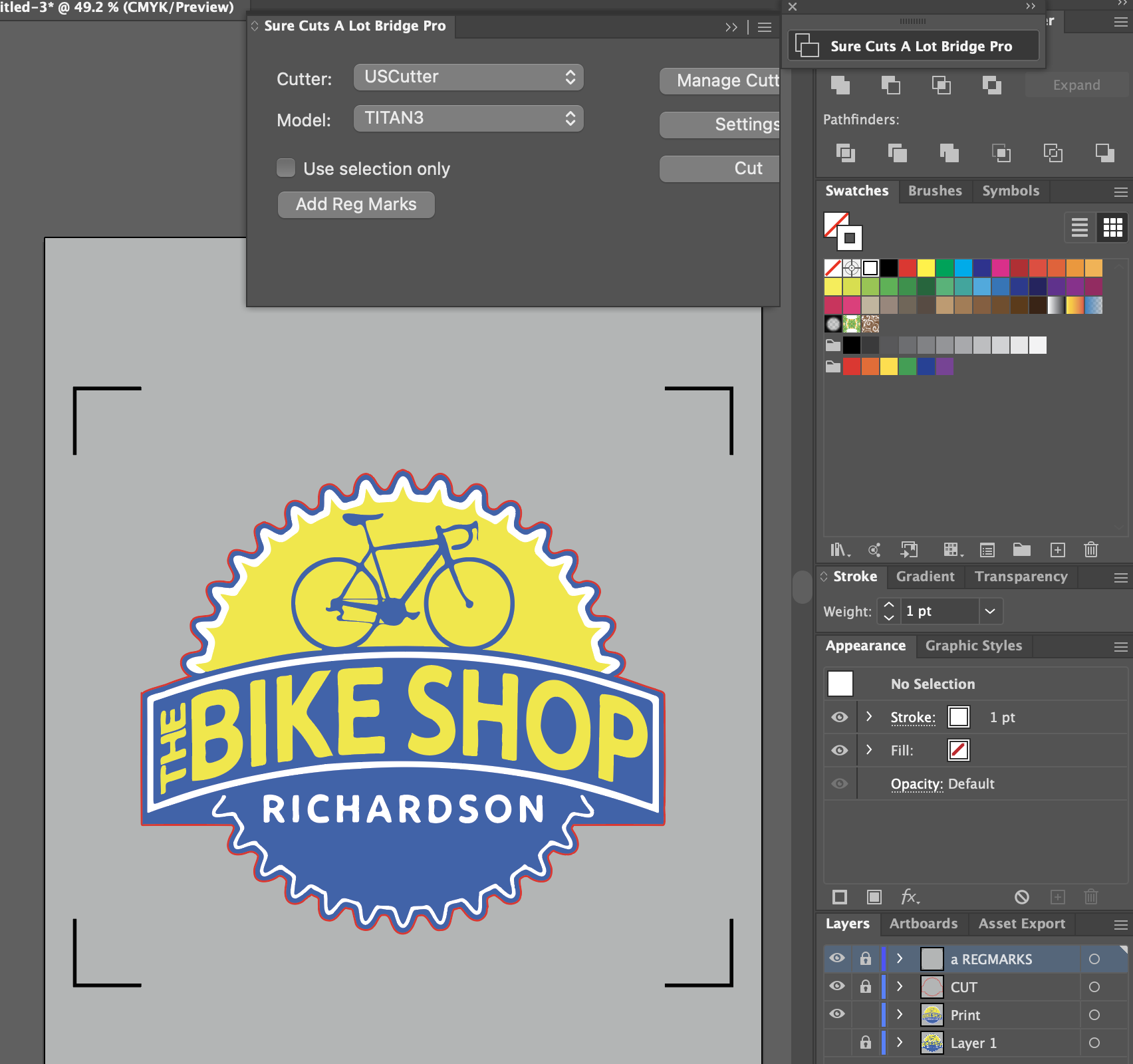1133x1064 pixels.
Task: Click the Crop pathfinder icon
Action: (x=1001, y=153)
